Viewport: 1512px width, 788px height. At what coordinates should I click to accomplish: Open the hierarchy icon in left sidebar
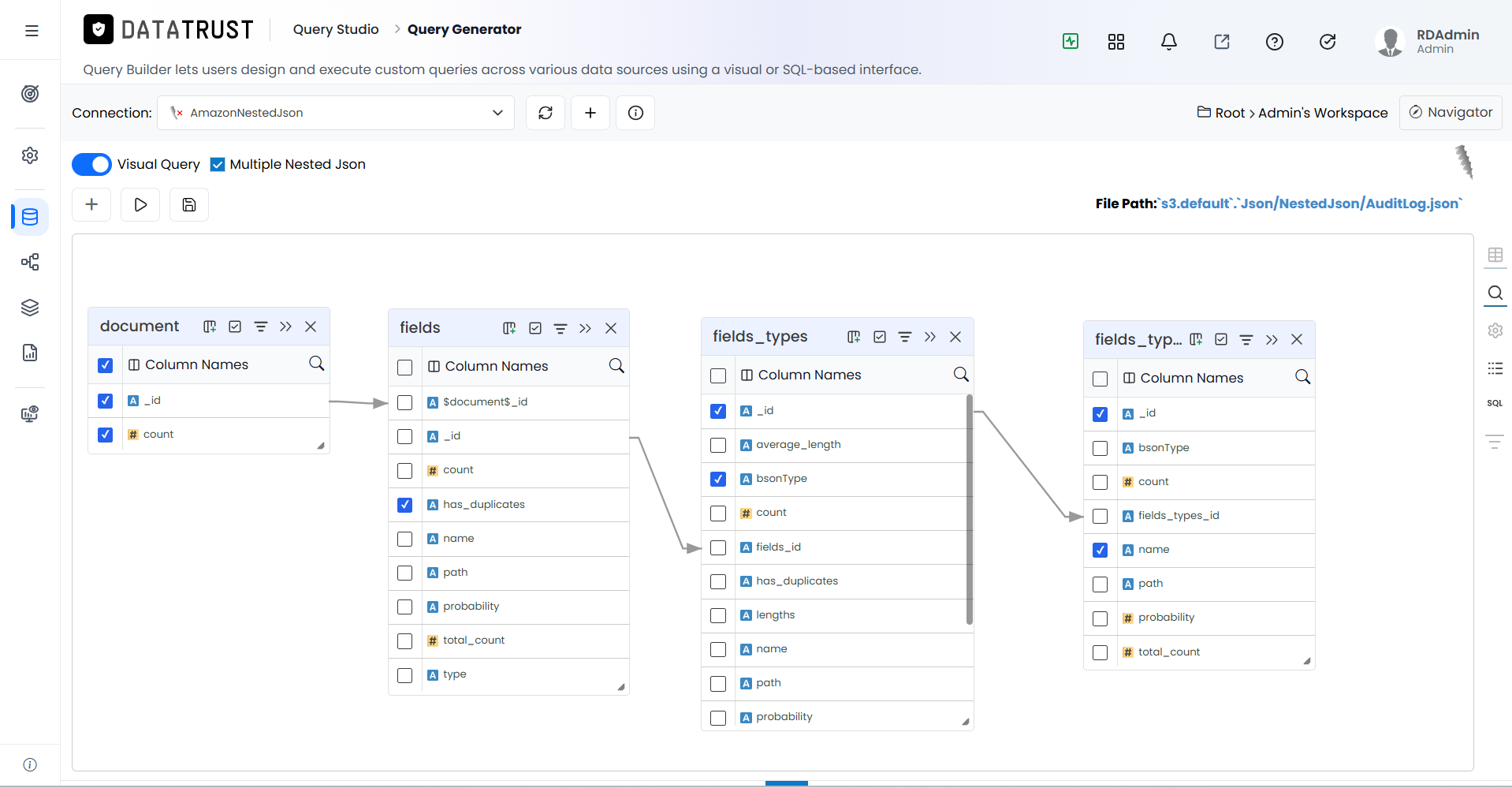[x=30, y=262]
